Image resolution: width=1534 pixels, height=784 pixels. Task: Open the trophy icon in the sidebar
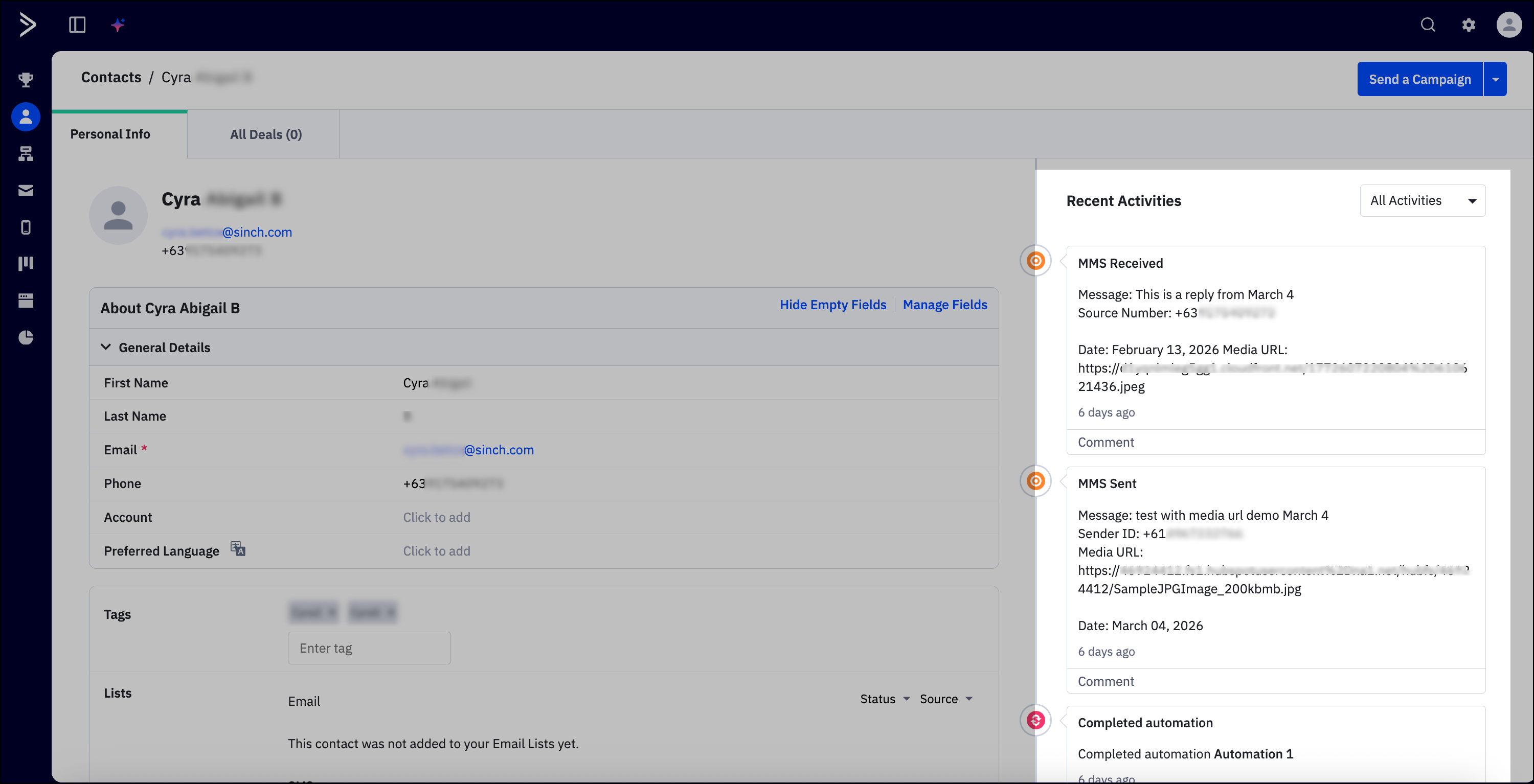pos(26,80)
